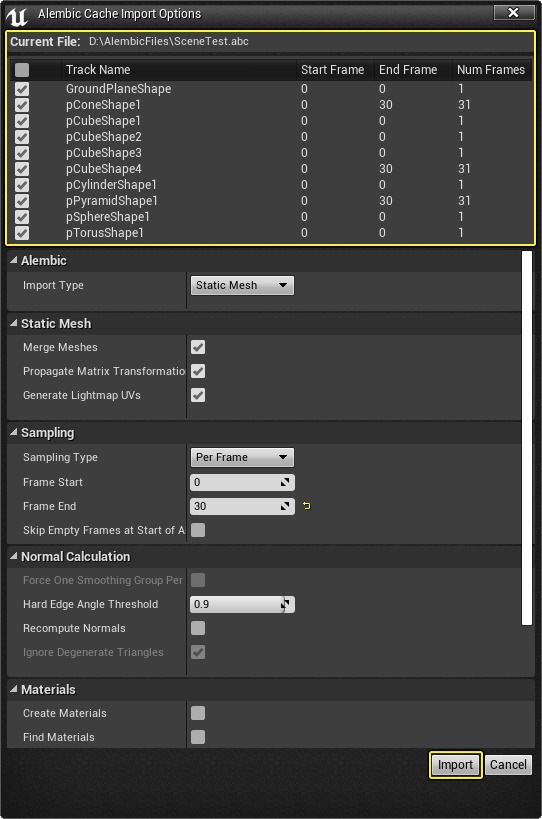The image size is (542, 819).
Task: Click pSphereShape1 track name
Action: [108, 217]
